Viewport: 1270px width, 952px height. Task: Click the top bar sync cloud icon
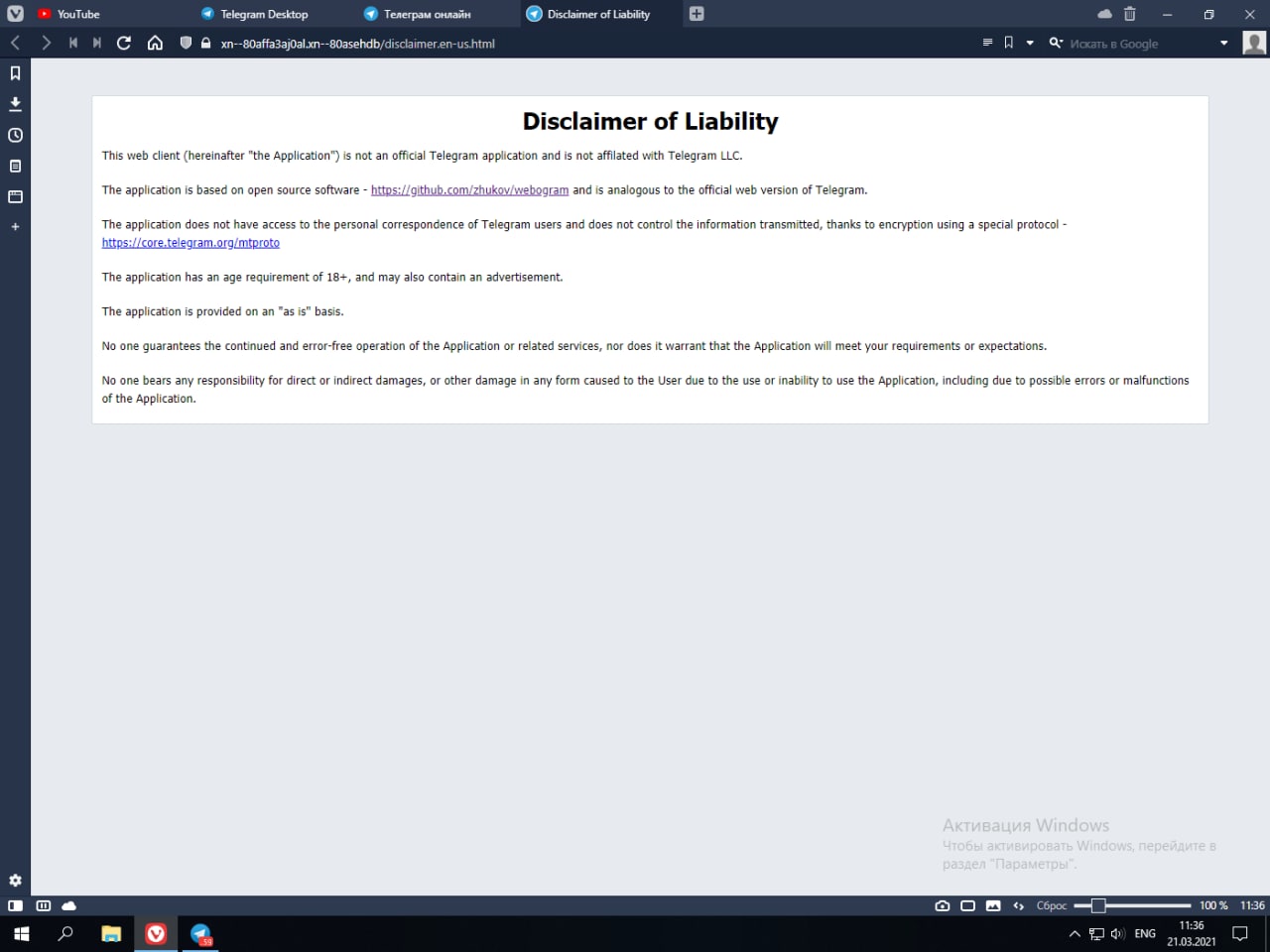pyautogui.click(x=1104, y=14)
